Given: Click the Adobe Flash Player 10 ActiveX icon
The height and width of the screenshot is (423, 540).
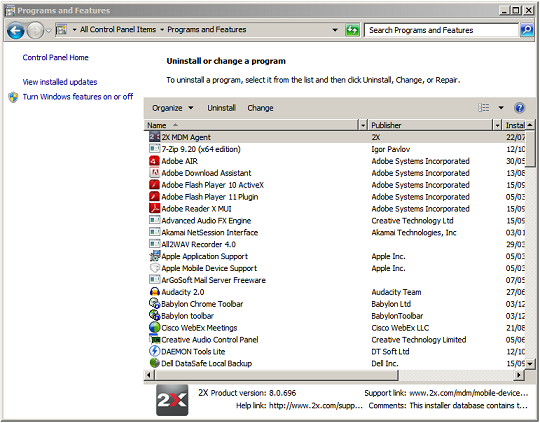Looking at the screenshot, I should (x=154, y=185).
